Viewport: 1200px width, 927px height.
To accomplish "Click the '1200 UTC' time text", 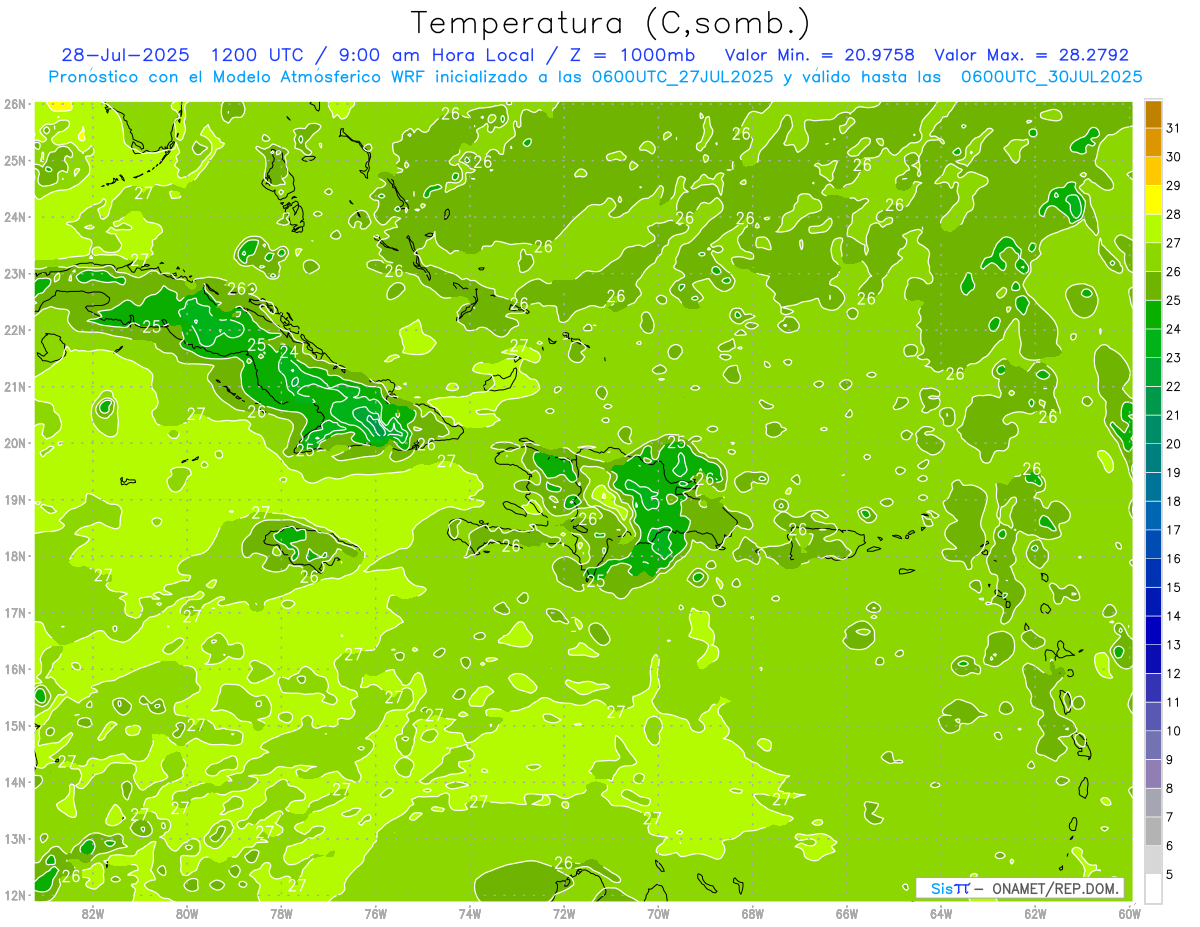I will tap(260, 55).
